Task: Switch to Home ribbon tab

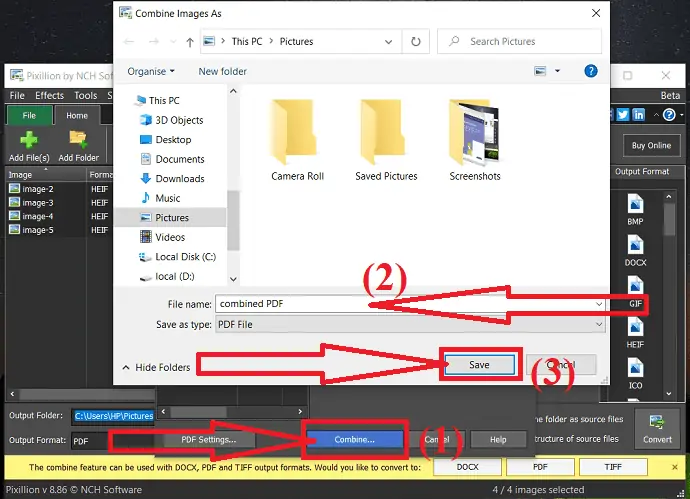Action: click(x=77, y=116)
